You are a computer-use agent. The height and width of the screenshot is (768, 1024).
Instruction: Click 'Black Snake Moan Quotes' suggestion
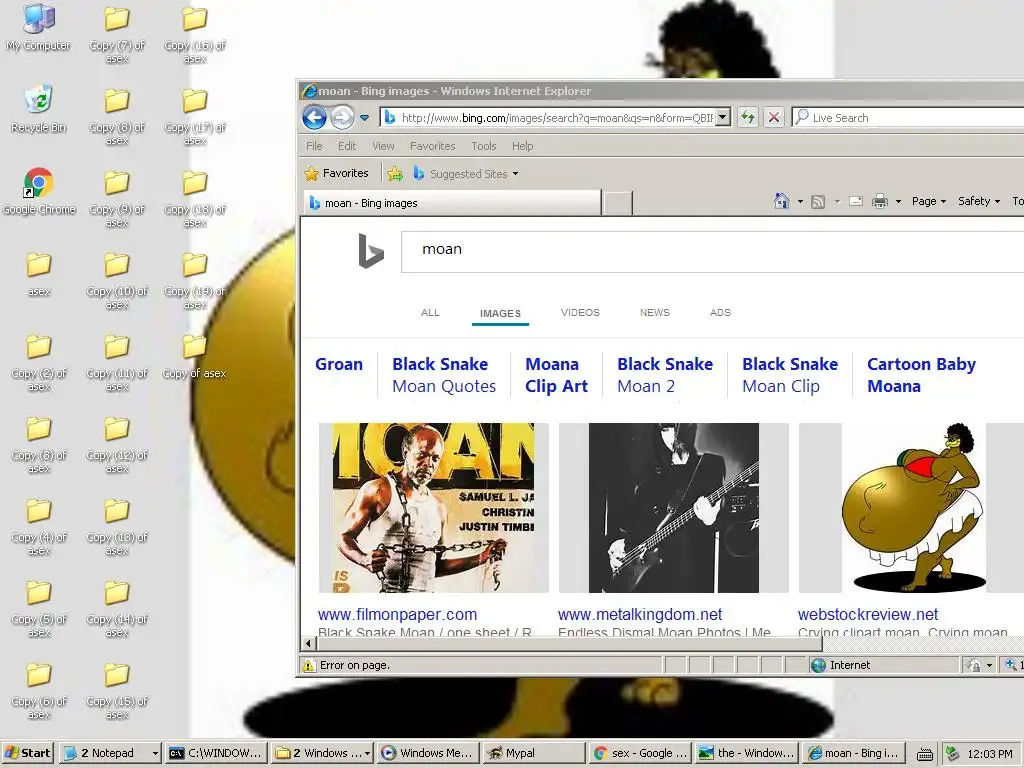(444, 376)
